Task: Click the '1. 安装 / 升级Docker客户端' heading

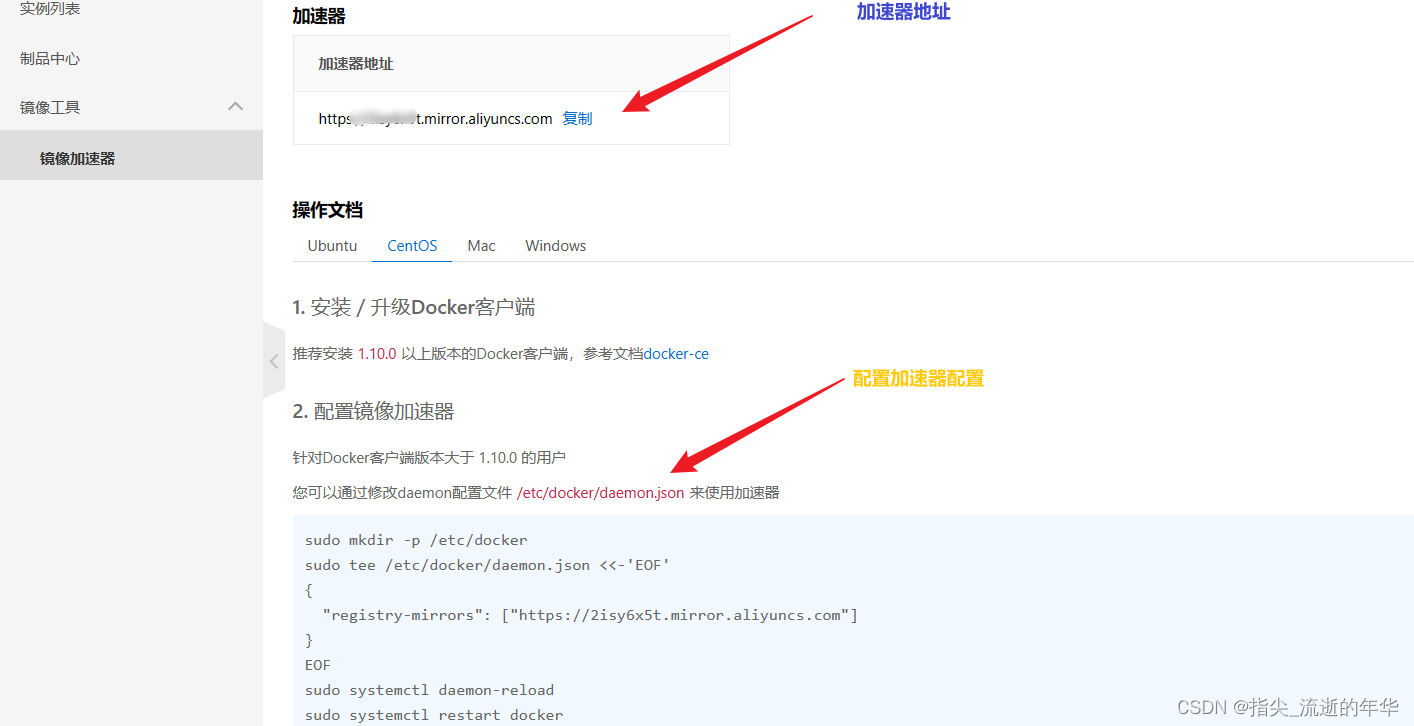Action: pos(414,307)
